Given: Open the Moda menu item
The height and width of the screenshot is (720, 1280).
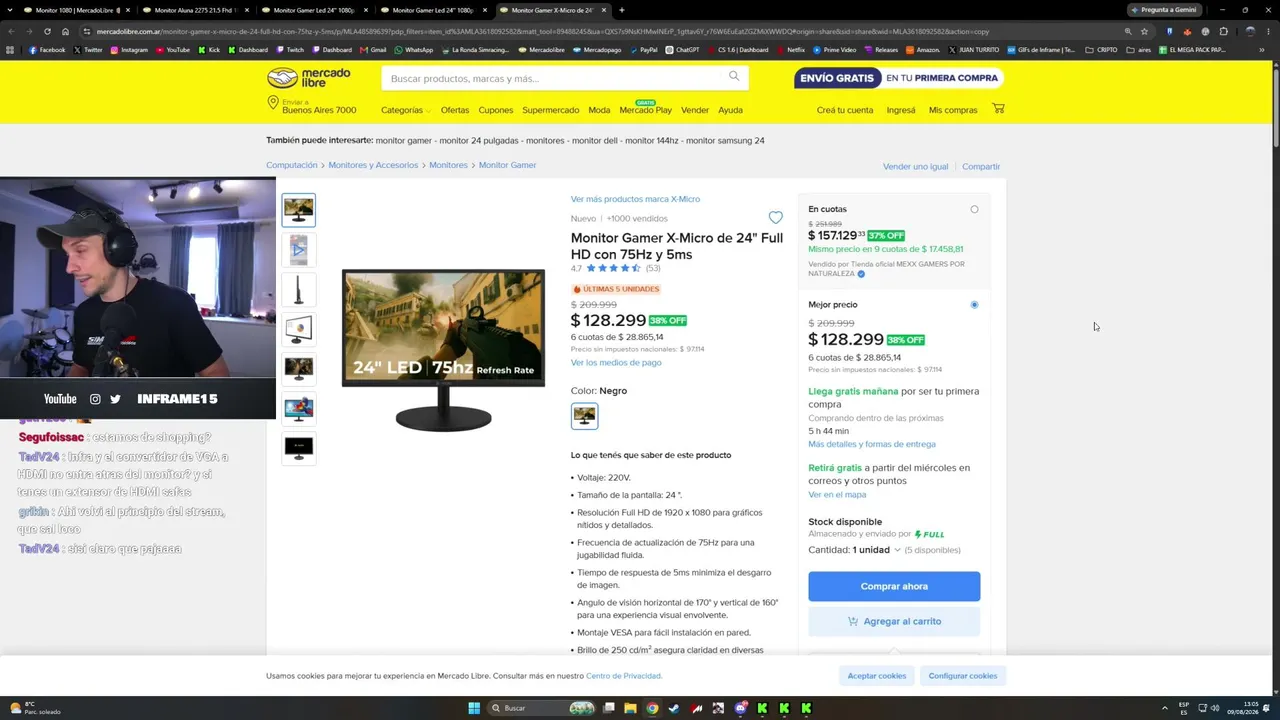Looking at the screenshot, I should (x=599, y=110).
